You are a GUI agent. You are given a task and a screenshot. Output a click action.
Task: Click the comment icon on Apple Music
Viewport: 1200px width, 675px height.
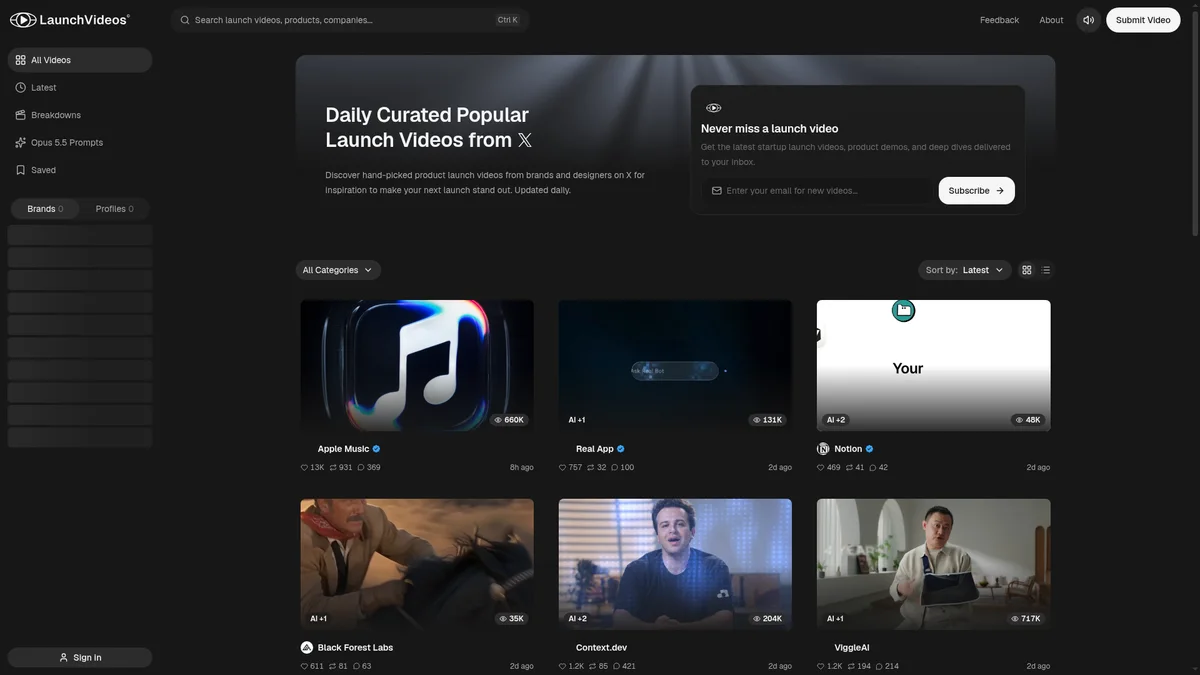[x=361, y=467]
